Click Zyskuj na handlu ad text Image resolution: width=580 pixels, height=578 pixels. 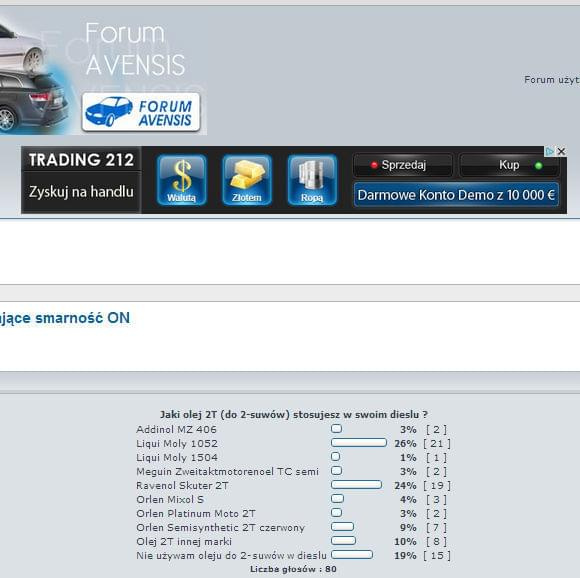coord(81,192)
